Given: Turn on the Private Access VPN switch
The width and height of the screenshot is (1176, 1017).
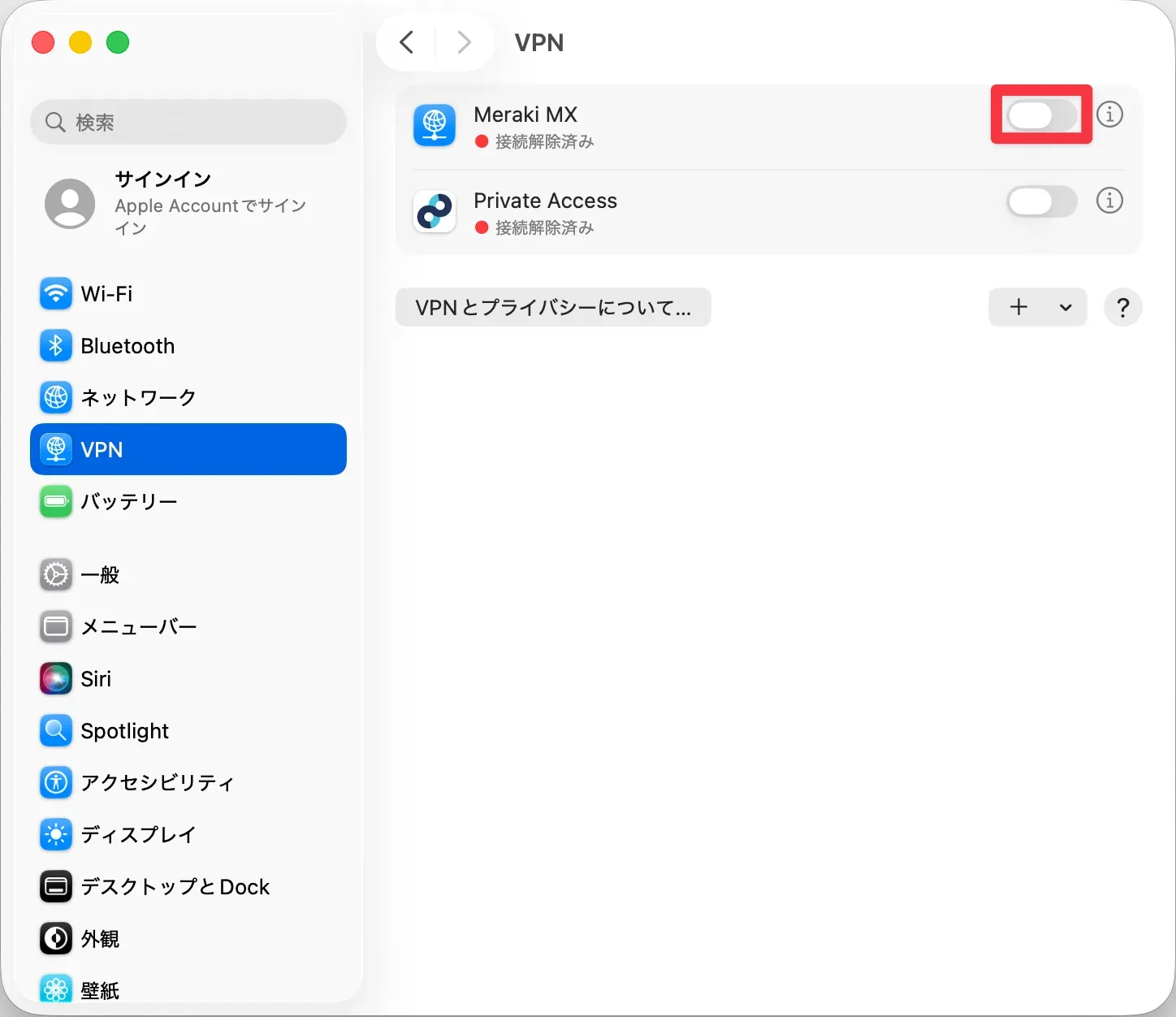Looking at the screenshot, I should coord(1041,201).
